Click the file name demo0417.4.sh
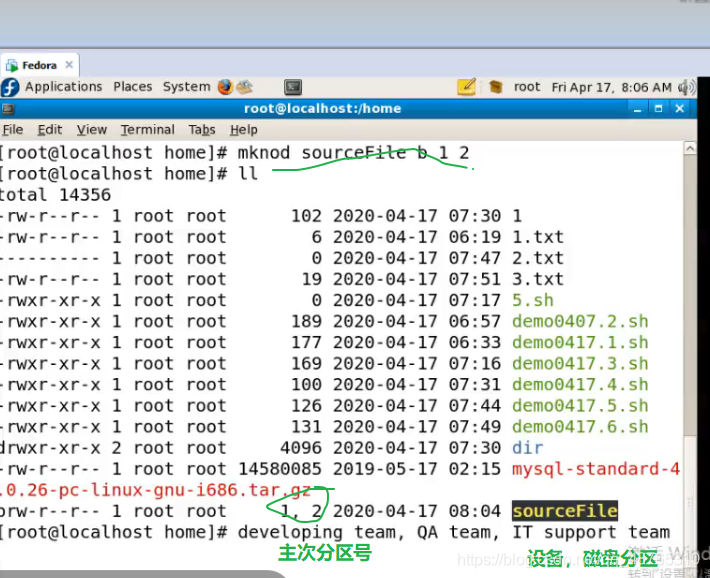The image size is (710, 578). tap(580, 384)
